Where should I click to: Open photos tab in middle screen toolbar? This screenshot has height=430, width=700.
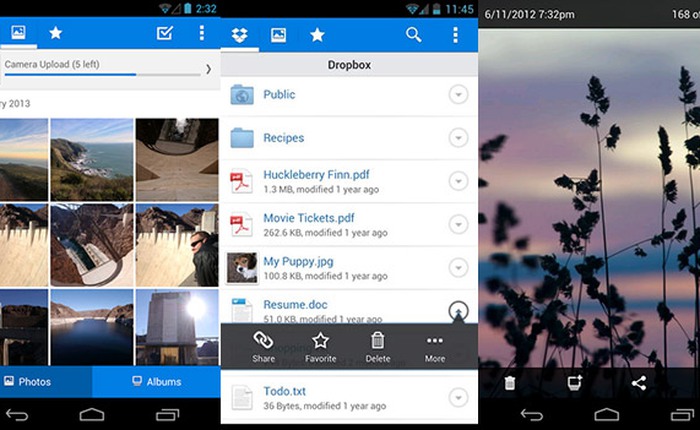pyautogui.click(x=278, y=35)
